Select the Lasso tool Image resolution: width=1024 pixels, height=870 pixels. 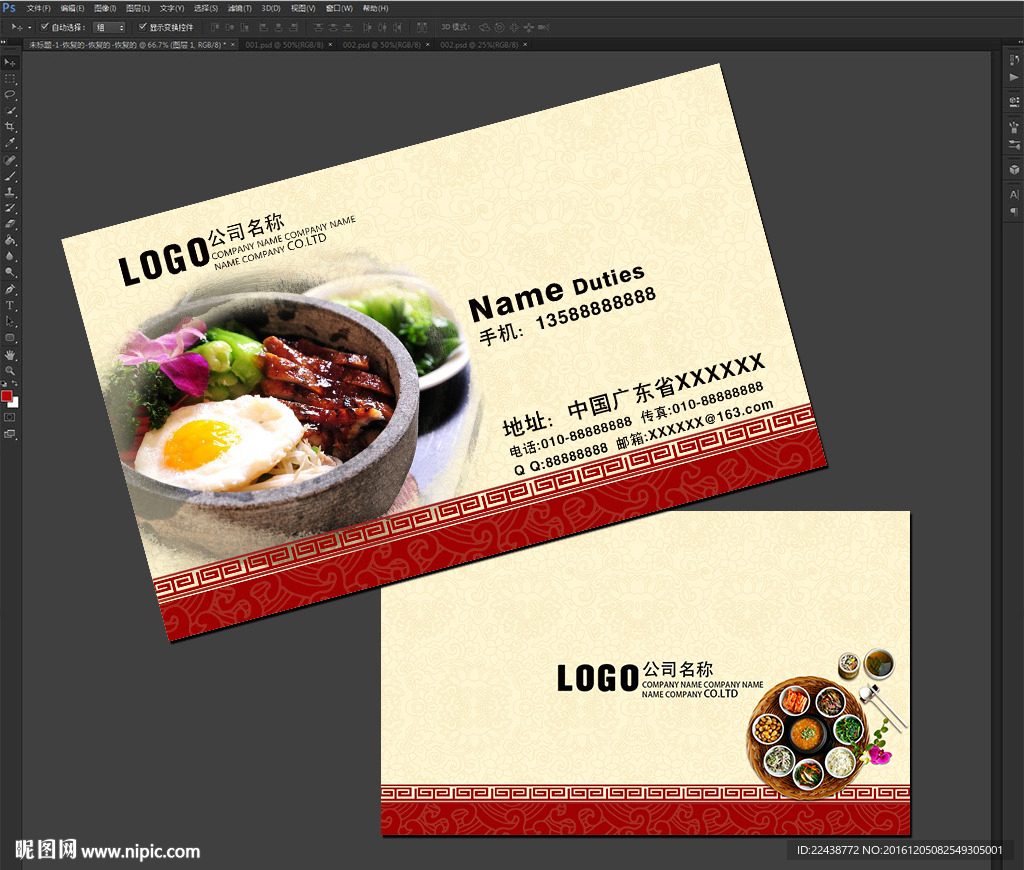(x=9, y=95)
